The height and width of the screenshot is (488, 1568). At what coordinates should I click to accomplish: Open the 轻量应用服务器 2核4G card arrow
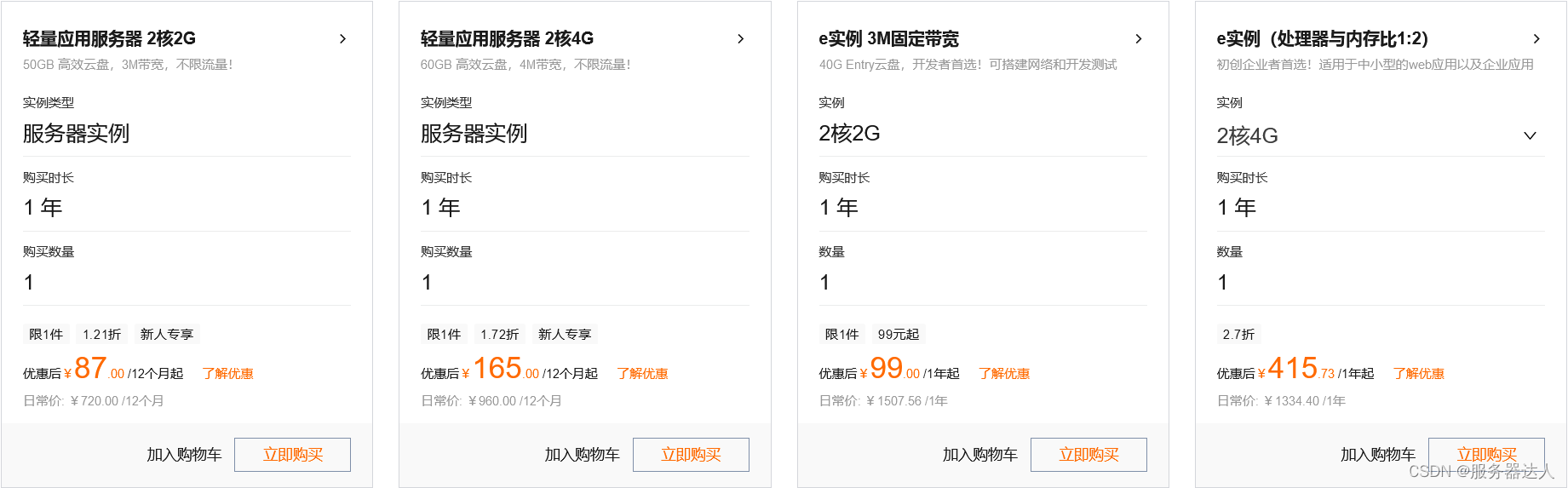click(x=740, y=39)
